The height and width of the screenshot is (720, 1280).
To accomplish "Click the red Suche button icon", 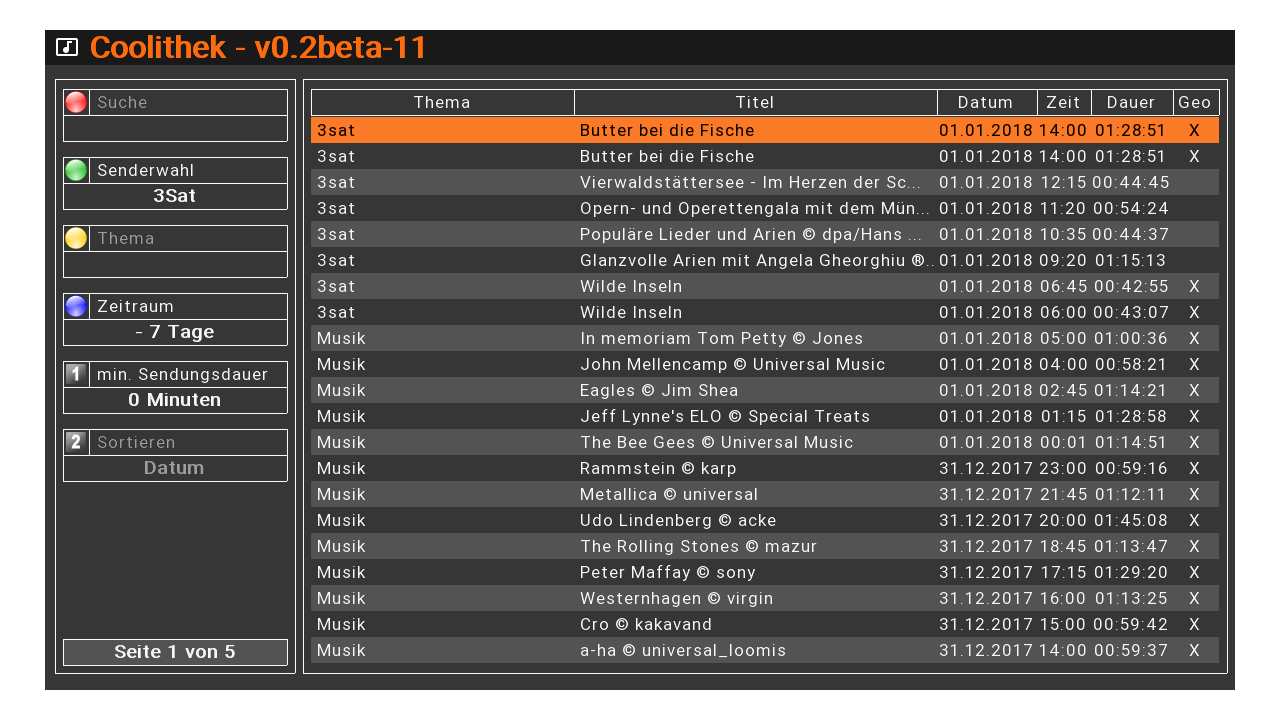I will click(x=76, y=102).
